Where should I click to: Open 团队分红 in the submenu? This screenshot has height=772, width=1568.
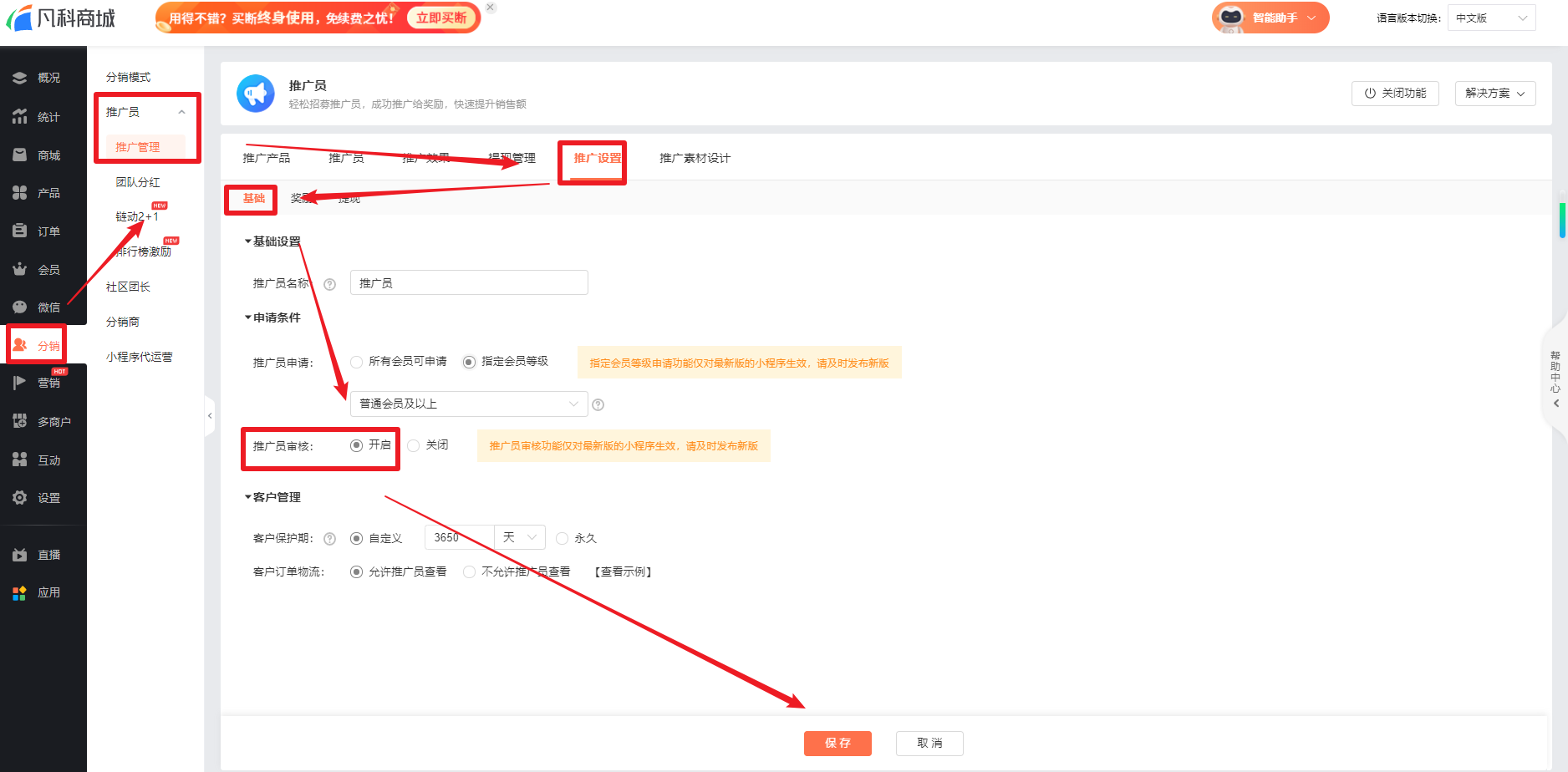click(138, 182)
